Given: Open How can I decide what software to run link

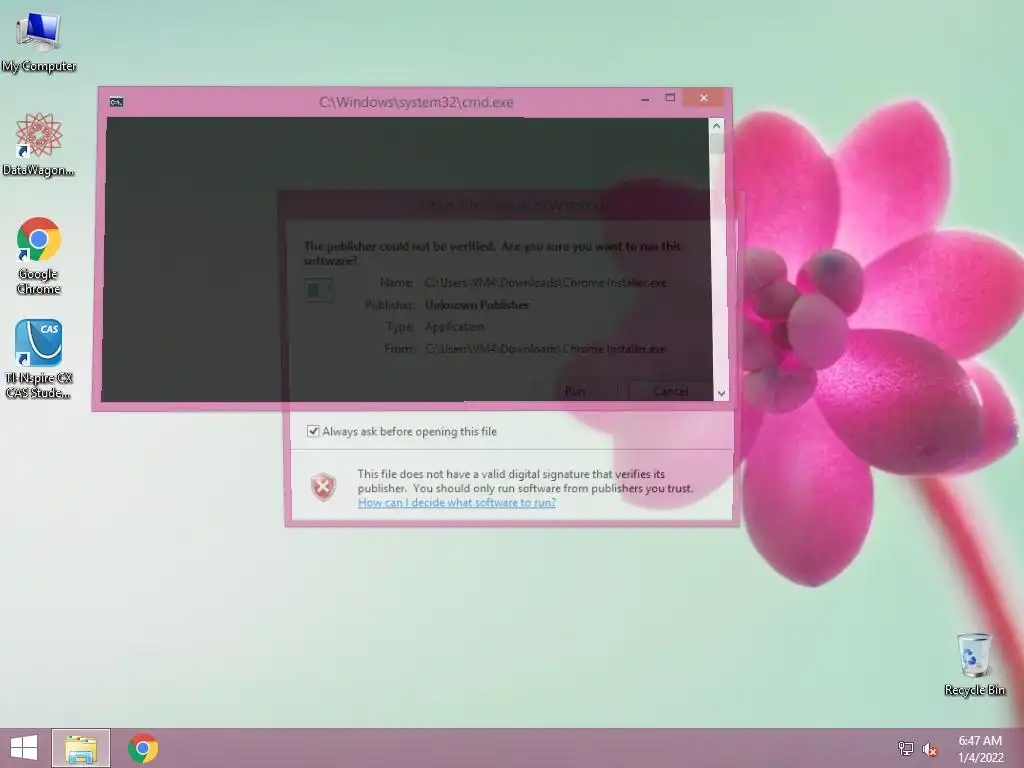Looking at the screenshot, I should [456, 502].
